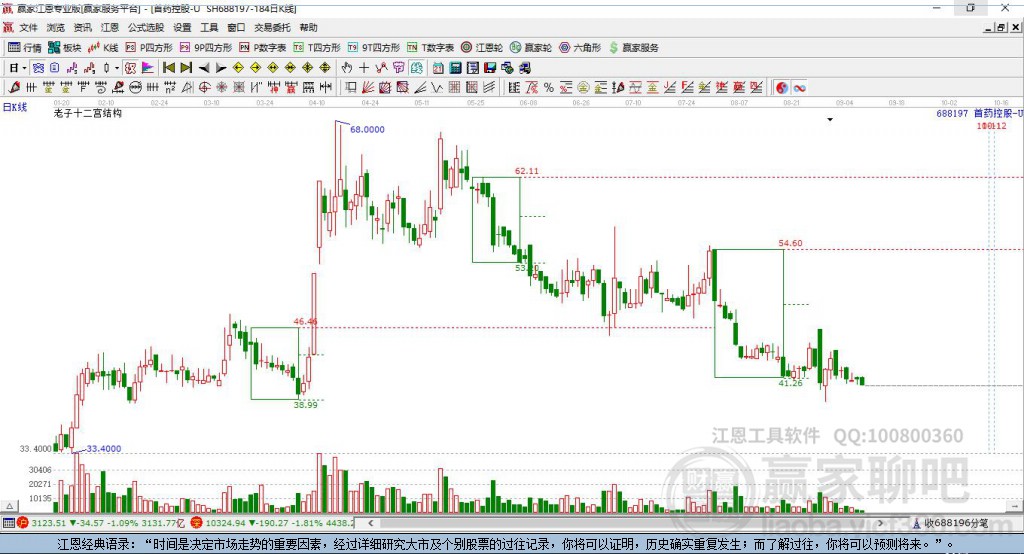Open the 交易委托 menu
The image size is (1024, 554).
272,27
